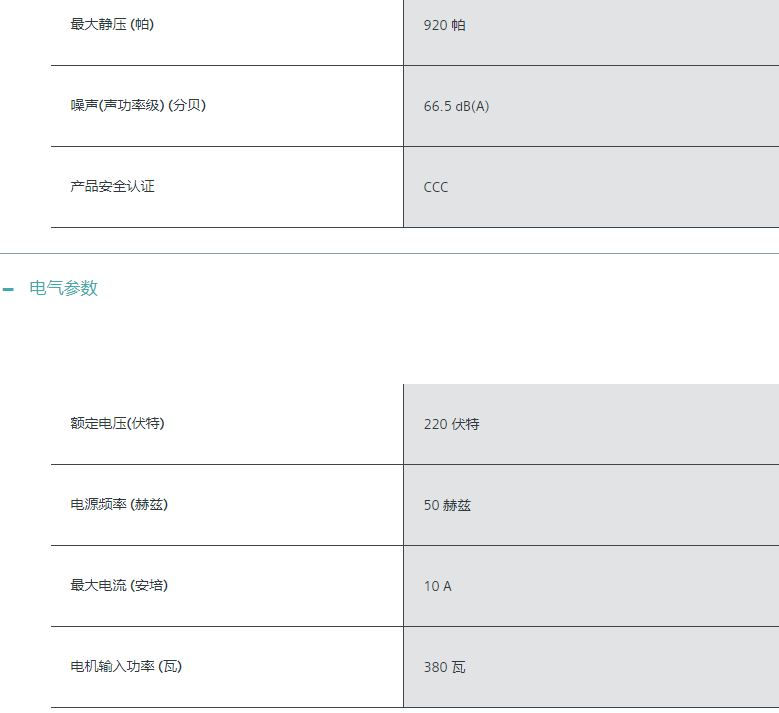Click the 66.5 dB(A) value
The height and width of the screenshot is (713, 779).
(x=456, y=106)
